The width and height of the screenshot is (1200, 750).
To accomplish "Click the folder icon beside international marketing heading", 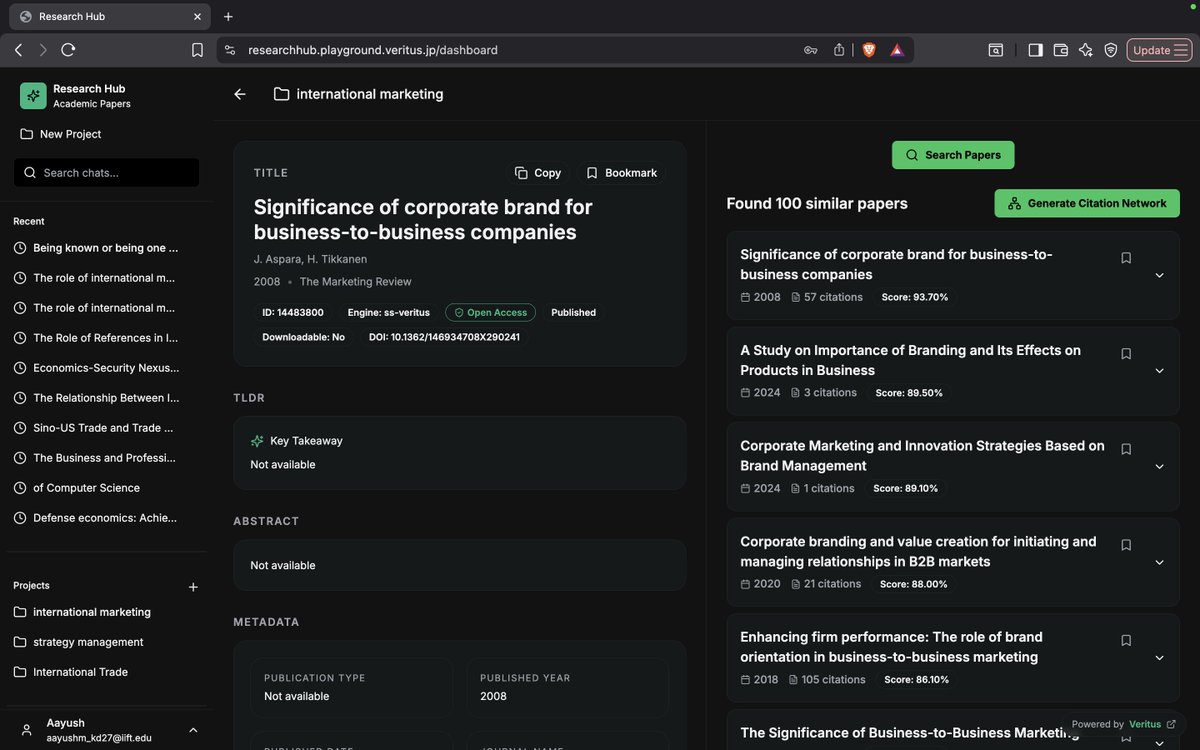I will [x=281, y=94].
